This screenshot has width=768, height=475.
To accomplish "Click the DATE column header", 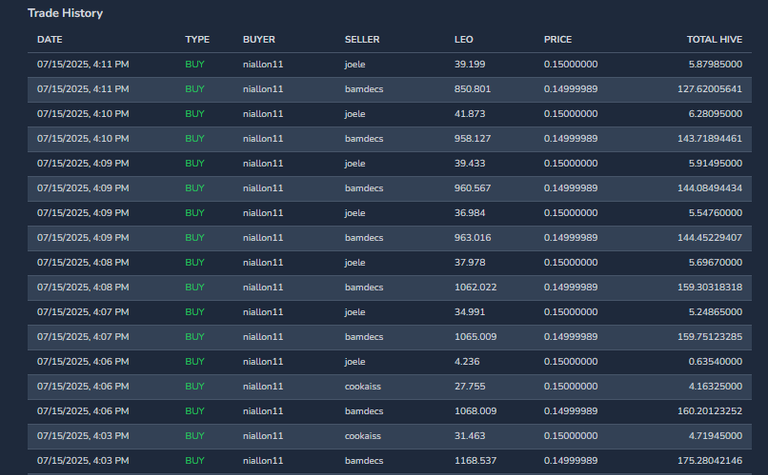I will (49, 40).
